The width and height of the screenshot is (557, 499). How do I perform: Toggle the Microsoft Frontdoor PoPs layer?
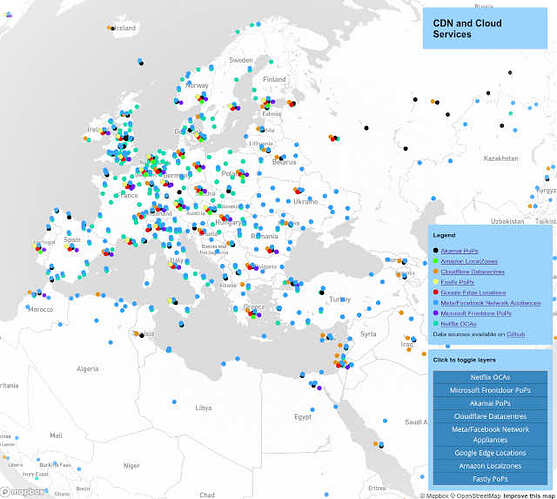[490, 390]
